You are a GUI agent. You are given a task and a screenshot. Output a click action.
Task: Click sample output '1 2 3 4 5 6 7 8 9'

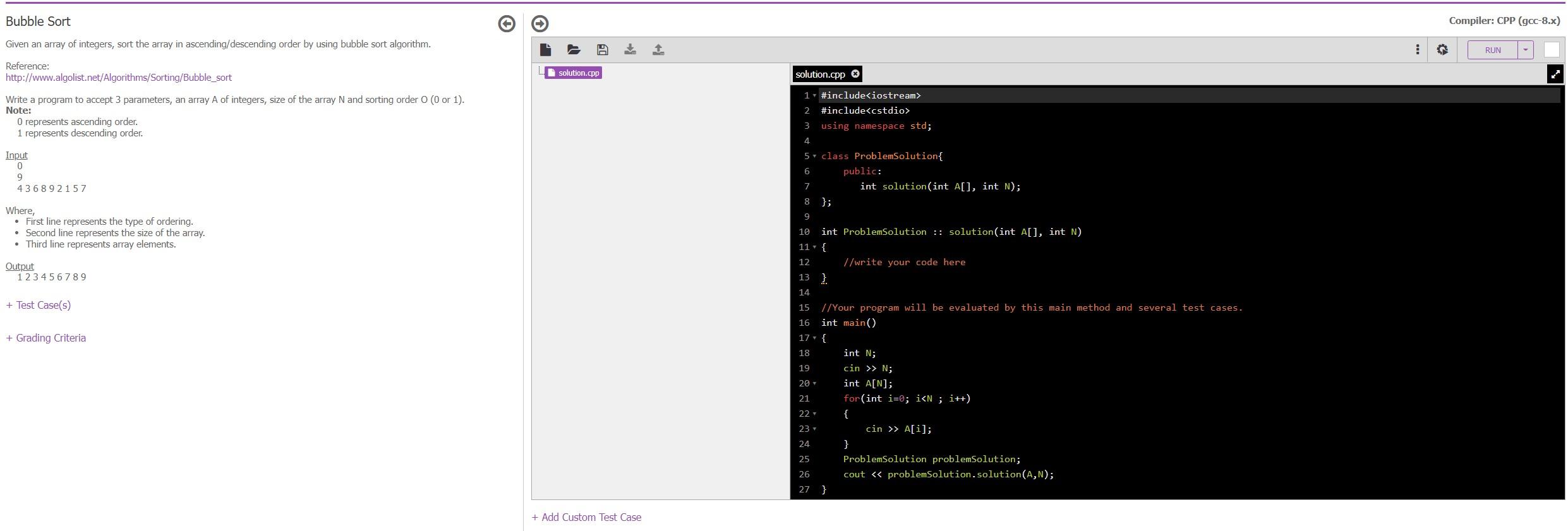tap(52, 277)
